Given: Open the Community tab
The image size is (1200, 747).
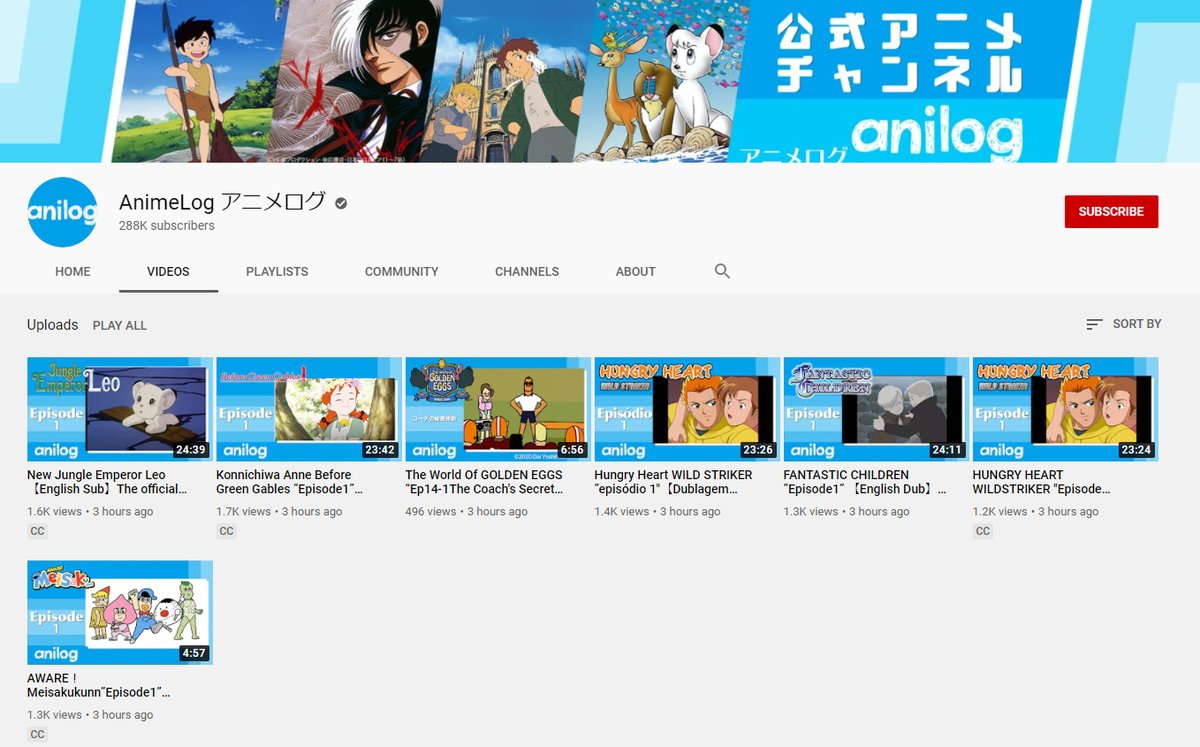Looking at the screenshot, I should (x=401, y=271).
